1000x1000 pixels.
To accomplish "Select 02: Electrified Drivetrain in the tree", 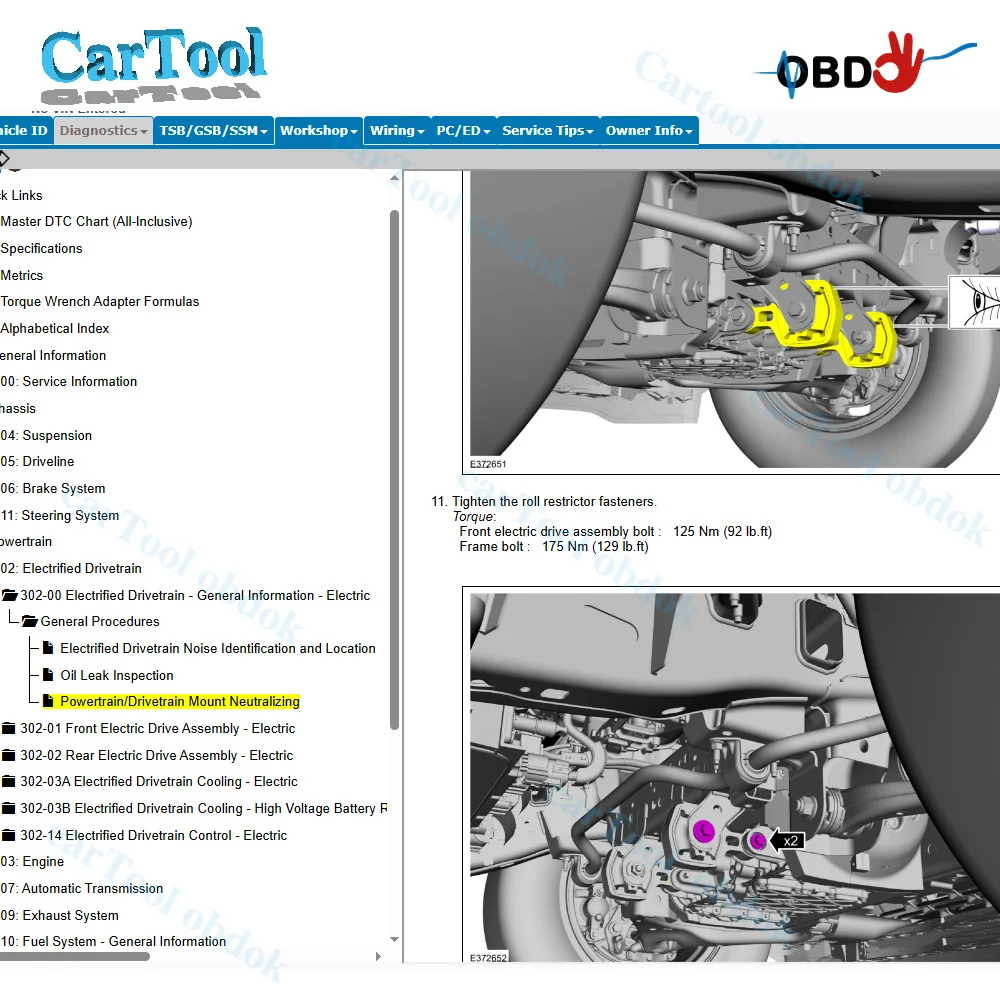I will (71, 568).
